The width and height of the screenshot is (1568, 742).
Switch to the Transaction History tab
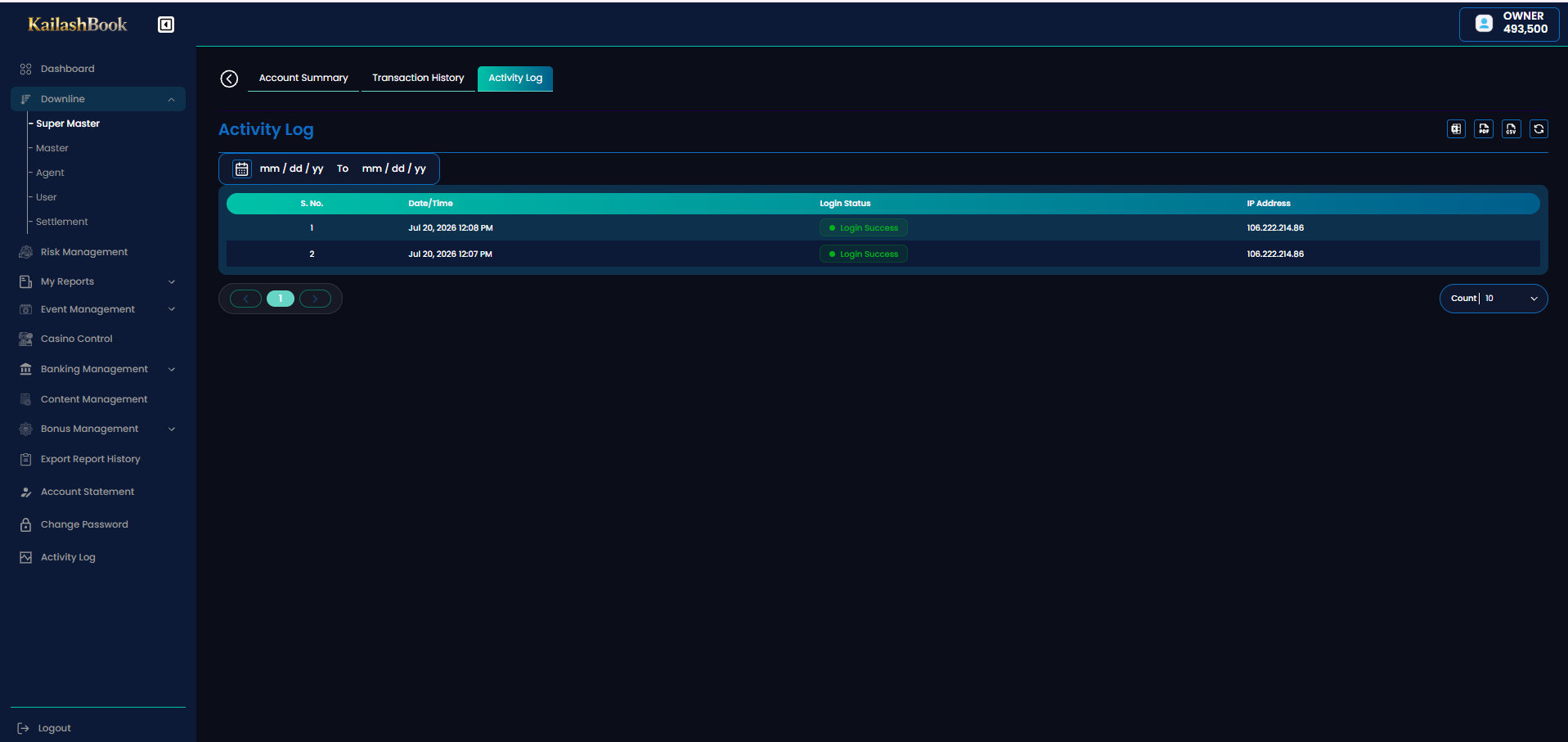point(418,79)
